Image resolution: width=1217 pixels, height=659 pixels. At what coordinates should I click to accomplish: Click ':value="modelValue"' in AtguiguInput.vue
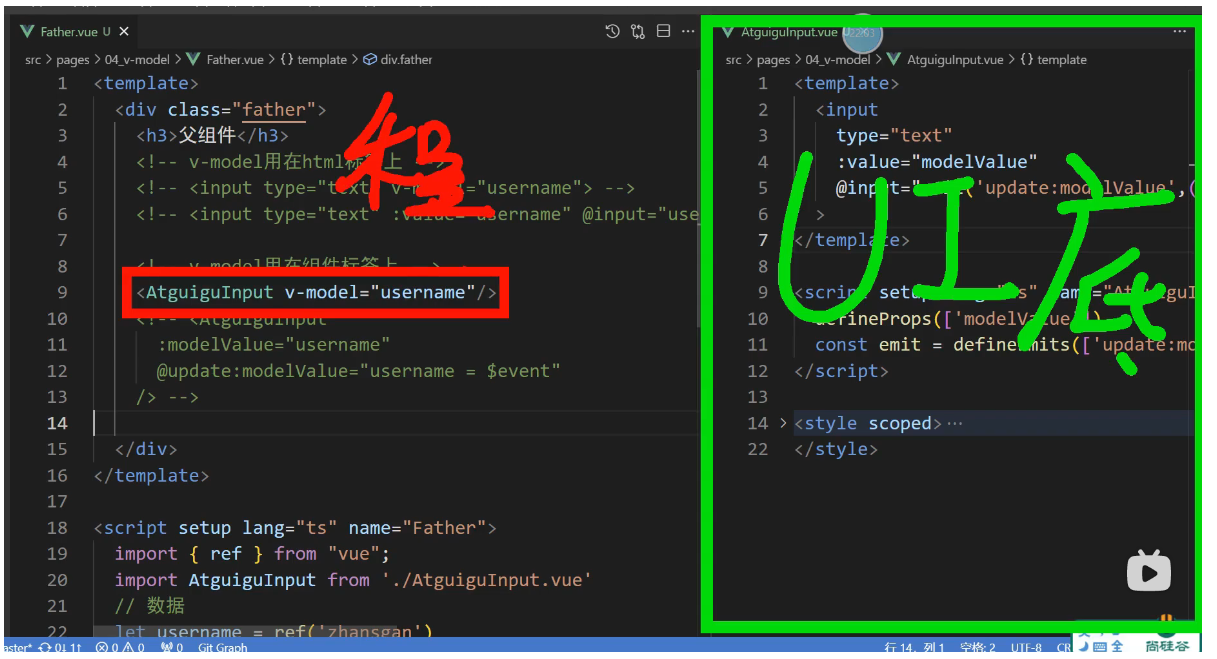coord(937,162)
